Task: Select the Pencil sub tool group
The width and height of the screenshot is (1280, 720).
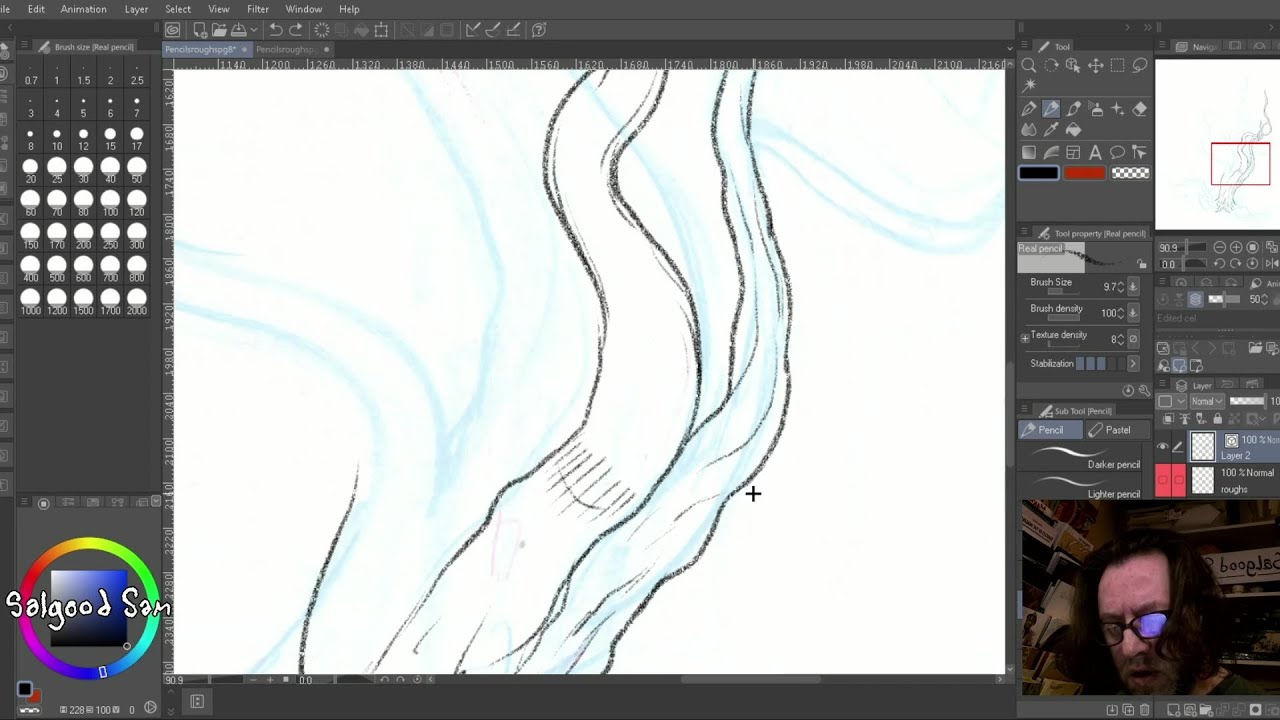Action: 1050,430
